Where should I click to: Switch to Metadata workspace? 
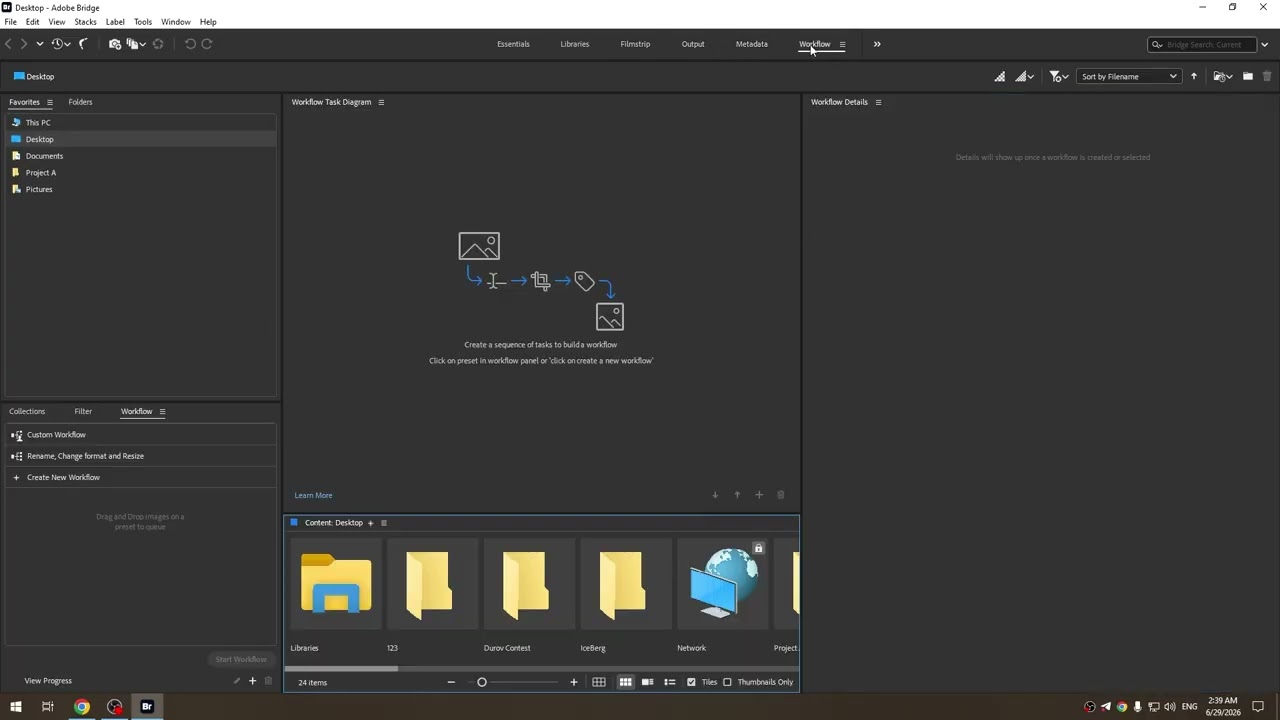point(752,44)
